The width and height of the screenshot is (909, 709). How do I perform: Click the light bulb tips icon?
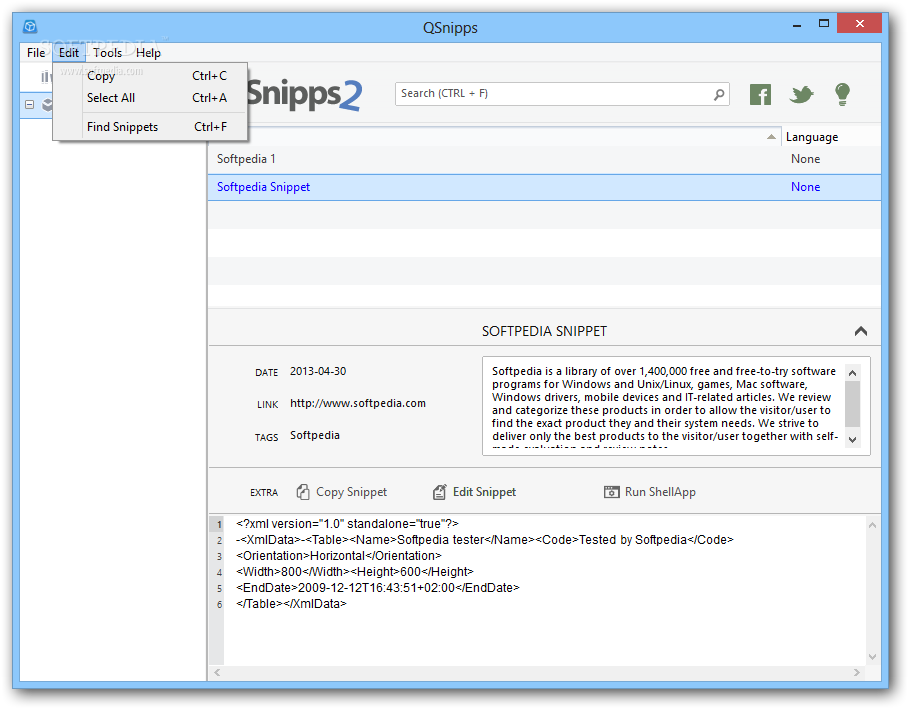(842, 94)
